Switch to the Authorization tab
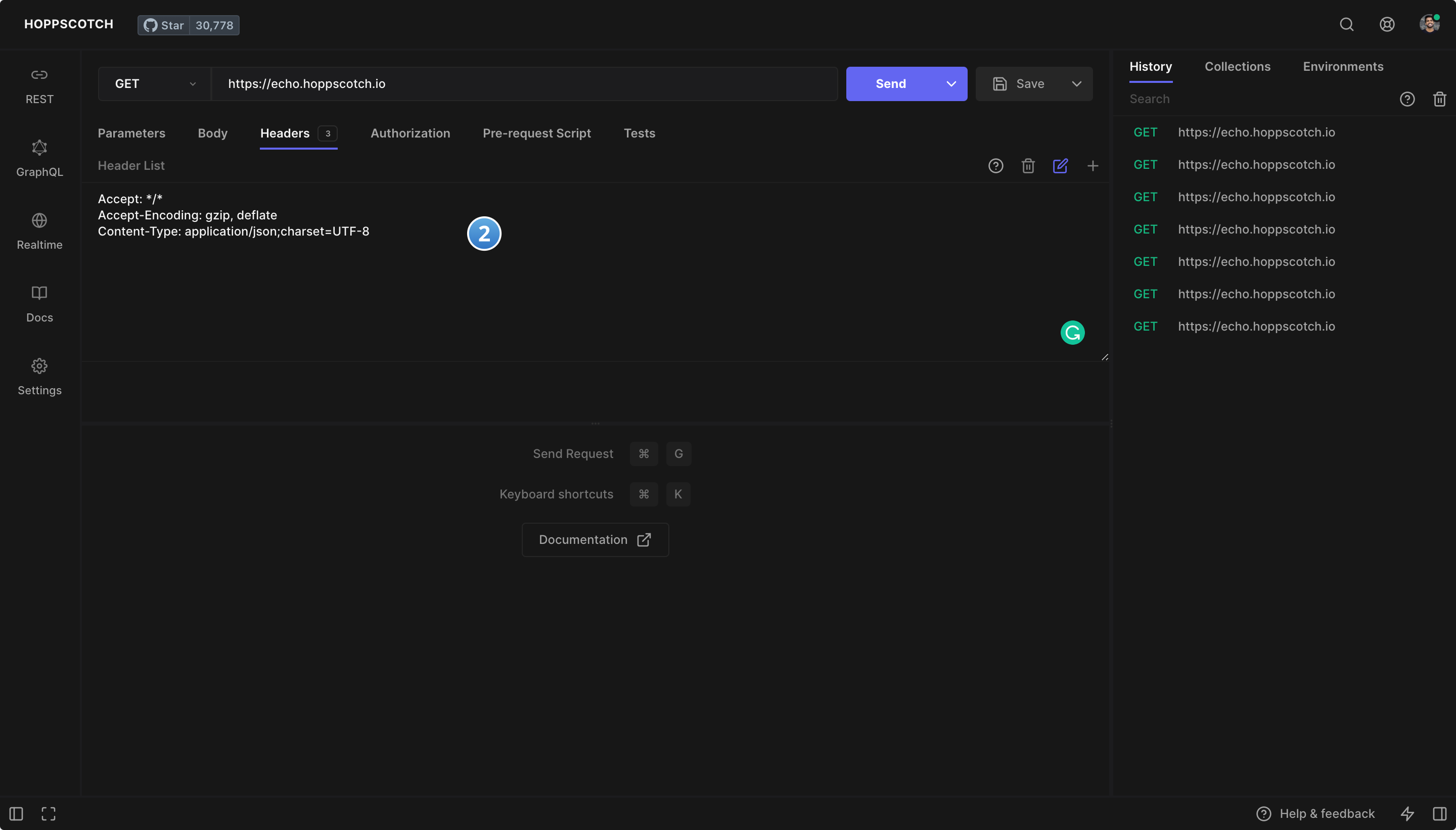Image resolution: width=1456 pixels, height=830 pixels. click(410, 133)
